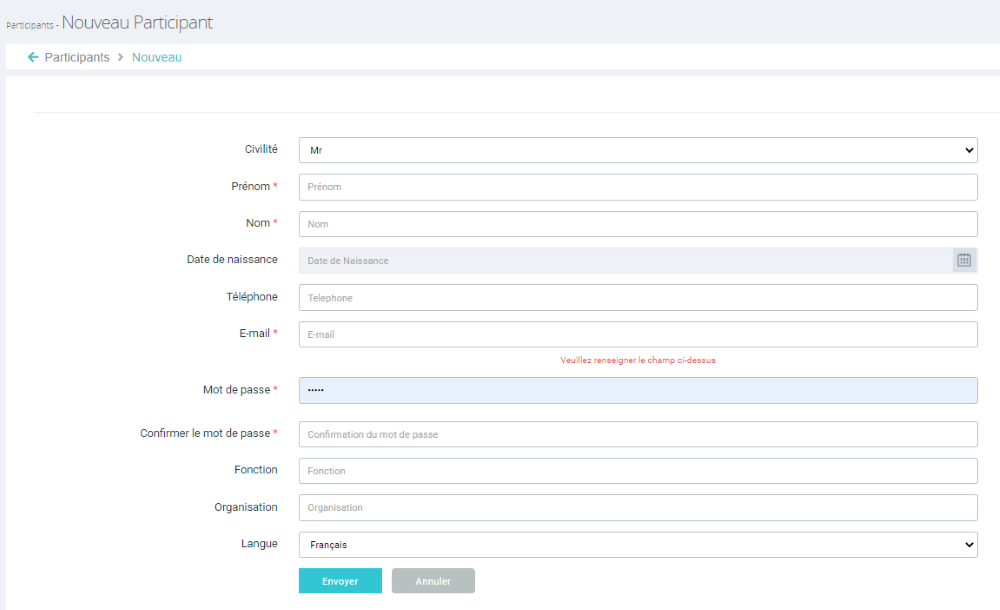
Task: Click the 'Nouveau Participant' page heading
Action: (x=137, y=23)
